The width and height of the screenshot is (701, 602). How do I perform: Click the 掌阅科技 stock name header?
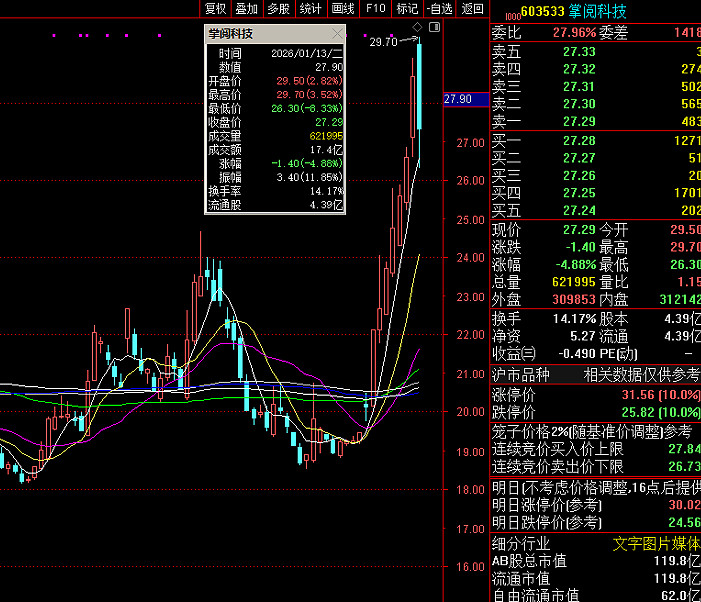click(x=598, y=12)
